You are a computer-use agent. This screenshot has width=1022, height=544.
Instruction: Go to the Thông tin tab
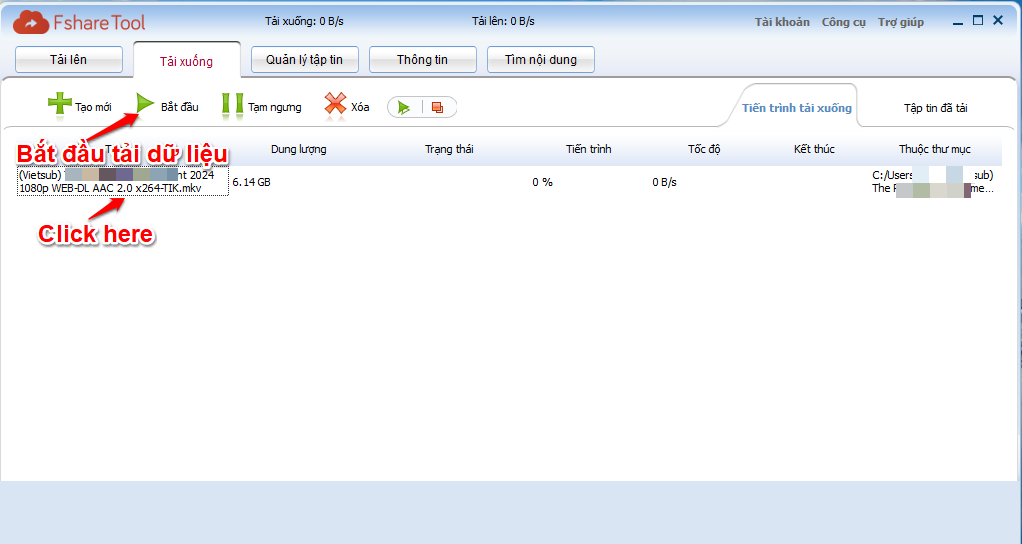422,60
